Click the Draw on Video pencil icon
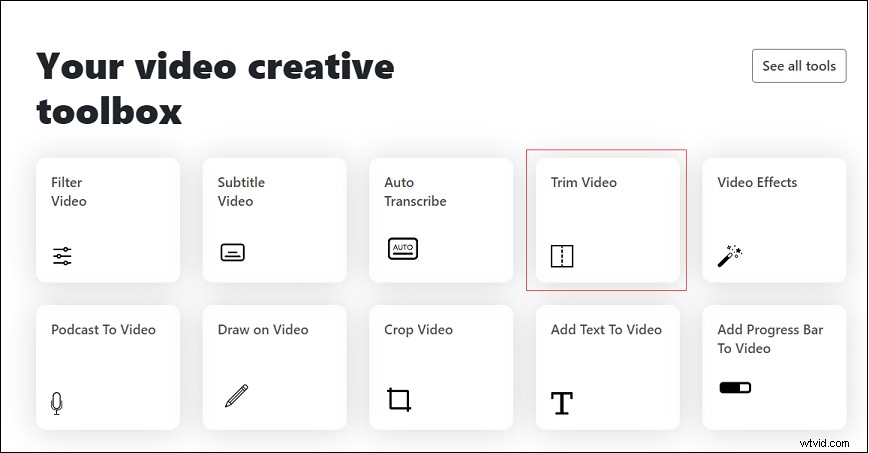Image resolution: width=869 pixels, height=453 pixels. coord(237,395)
